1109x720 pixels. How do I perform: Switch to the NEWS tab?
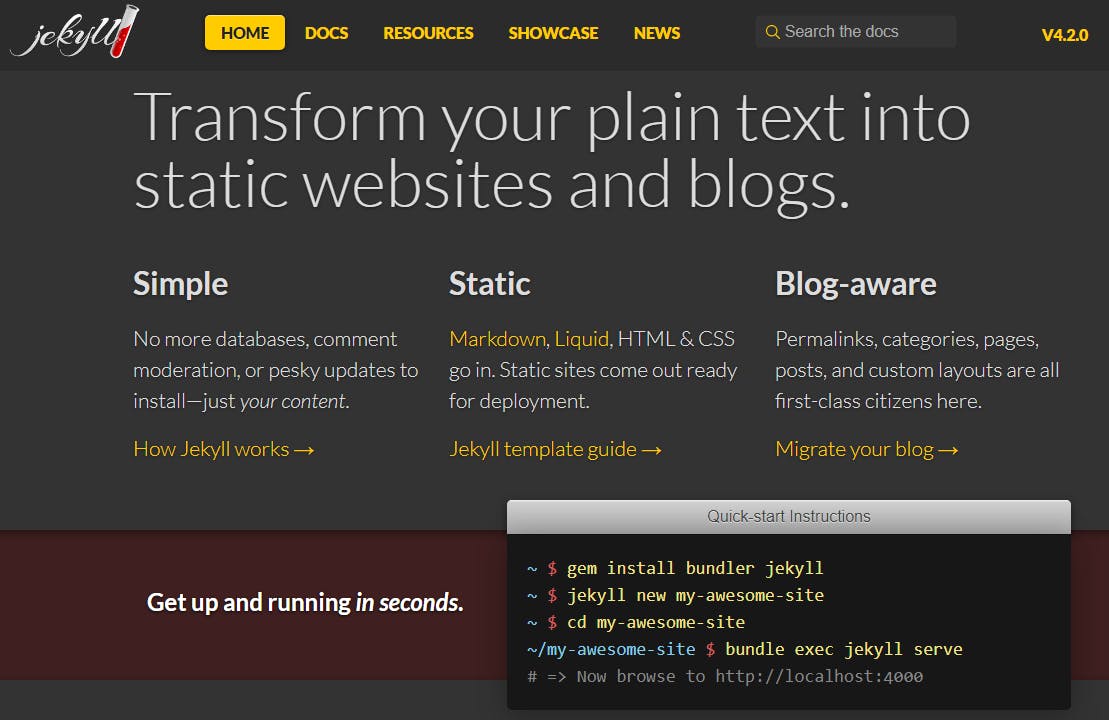click(656, 32)
